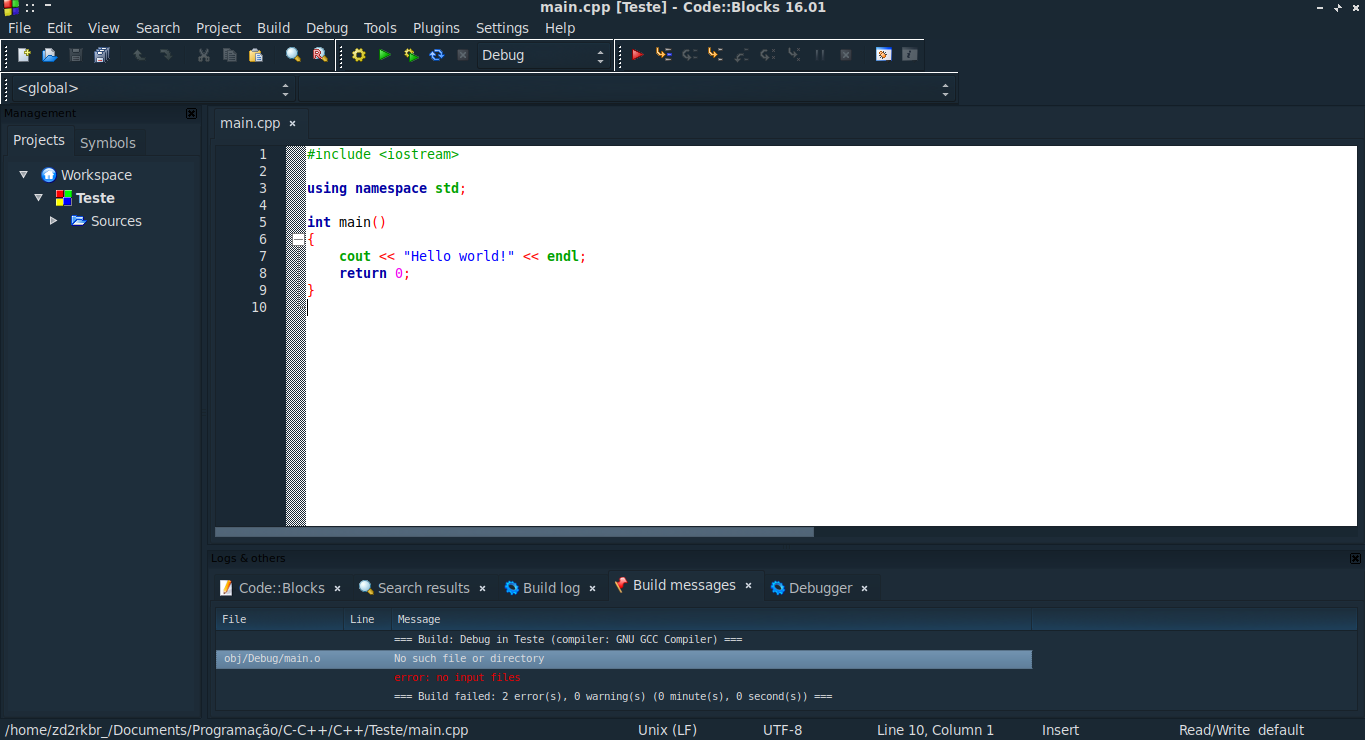
Task: Click the Replace icon in toolbar
Action: (319, 55)
